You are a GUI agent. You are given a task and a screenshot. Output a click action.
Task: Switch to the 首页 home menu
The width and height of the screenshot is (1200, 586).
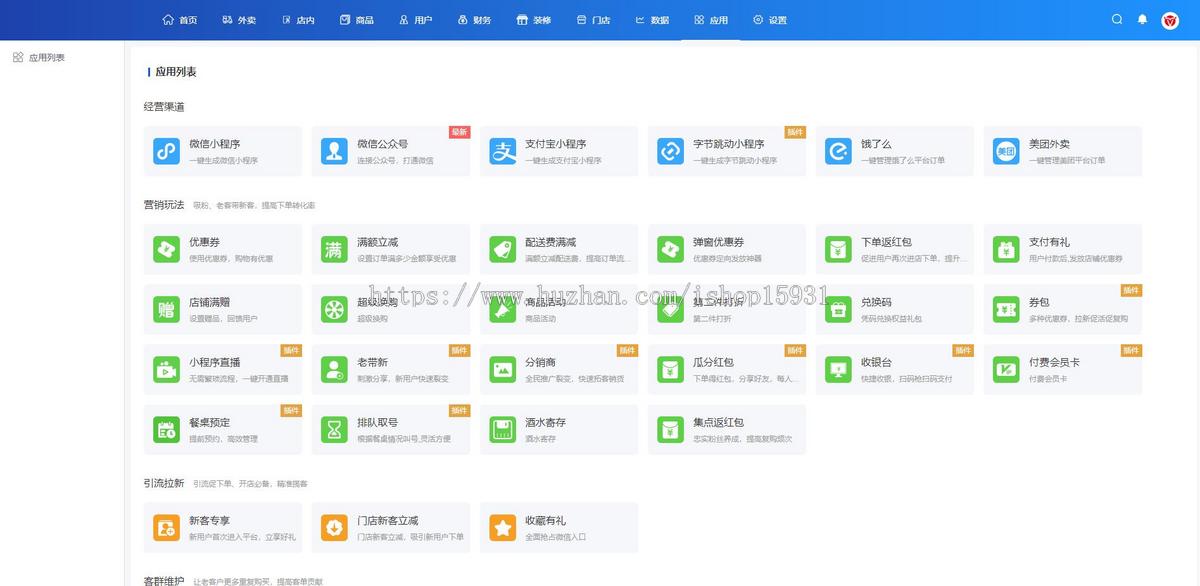180,20
